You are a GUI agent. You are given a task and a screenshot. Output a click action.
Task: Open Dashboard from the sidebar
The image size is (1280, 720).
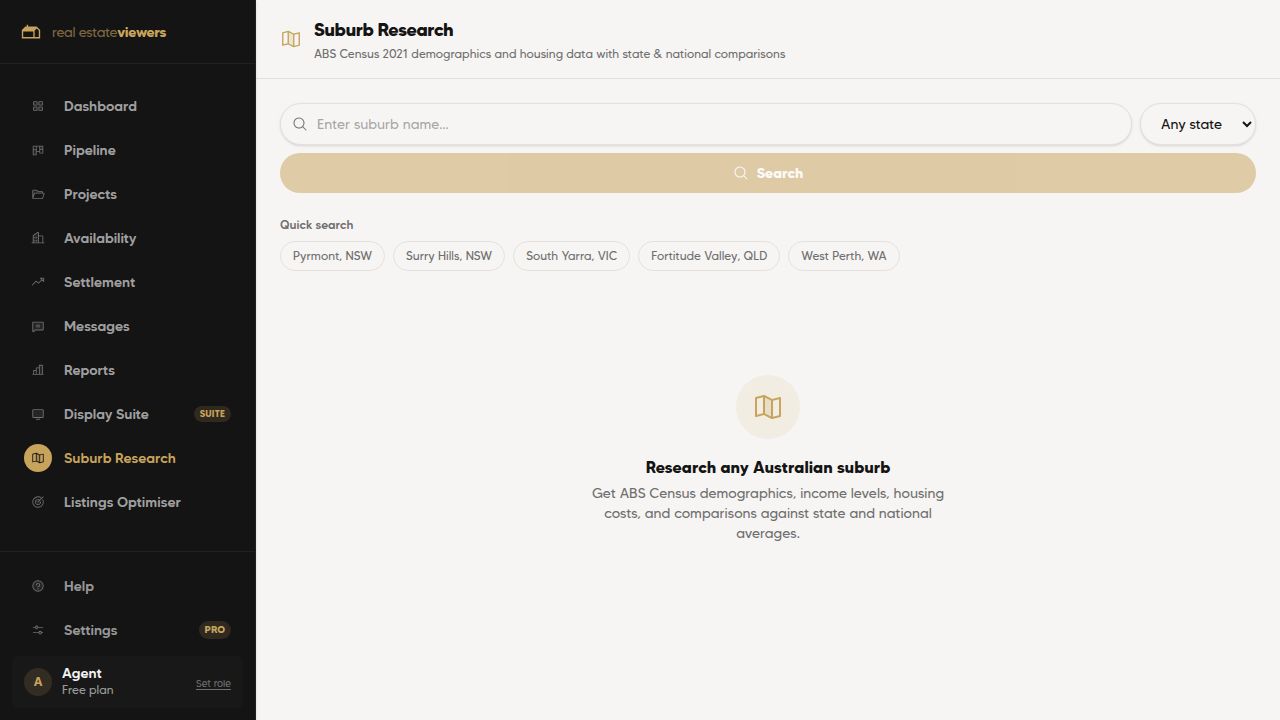tap(128, 106)
